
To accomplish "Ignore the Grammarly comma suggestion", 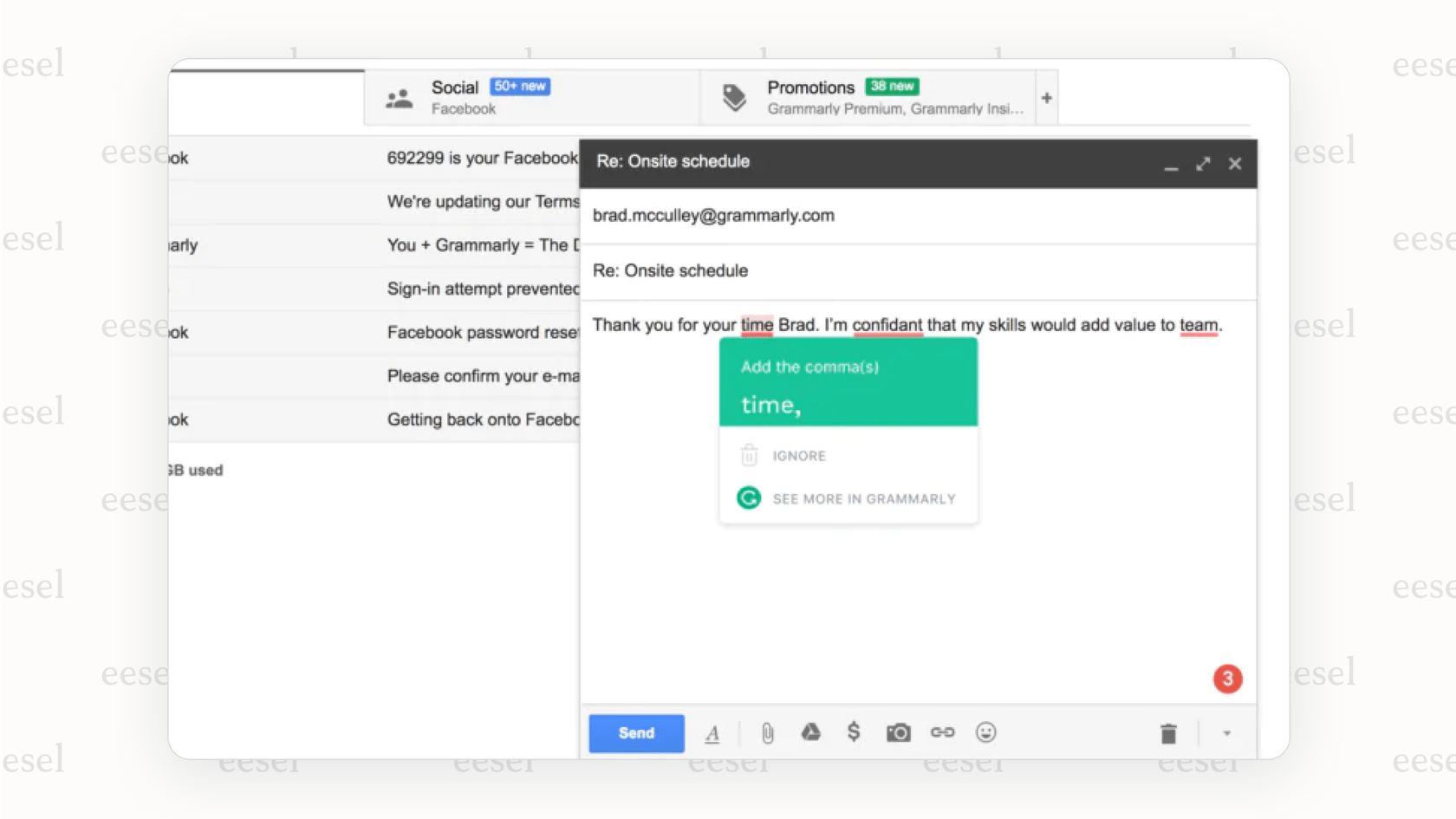I will pyautogui.click(x=798, y=455).
